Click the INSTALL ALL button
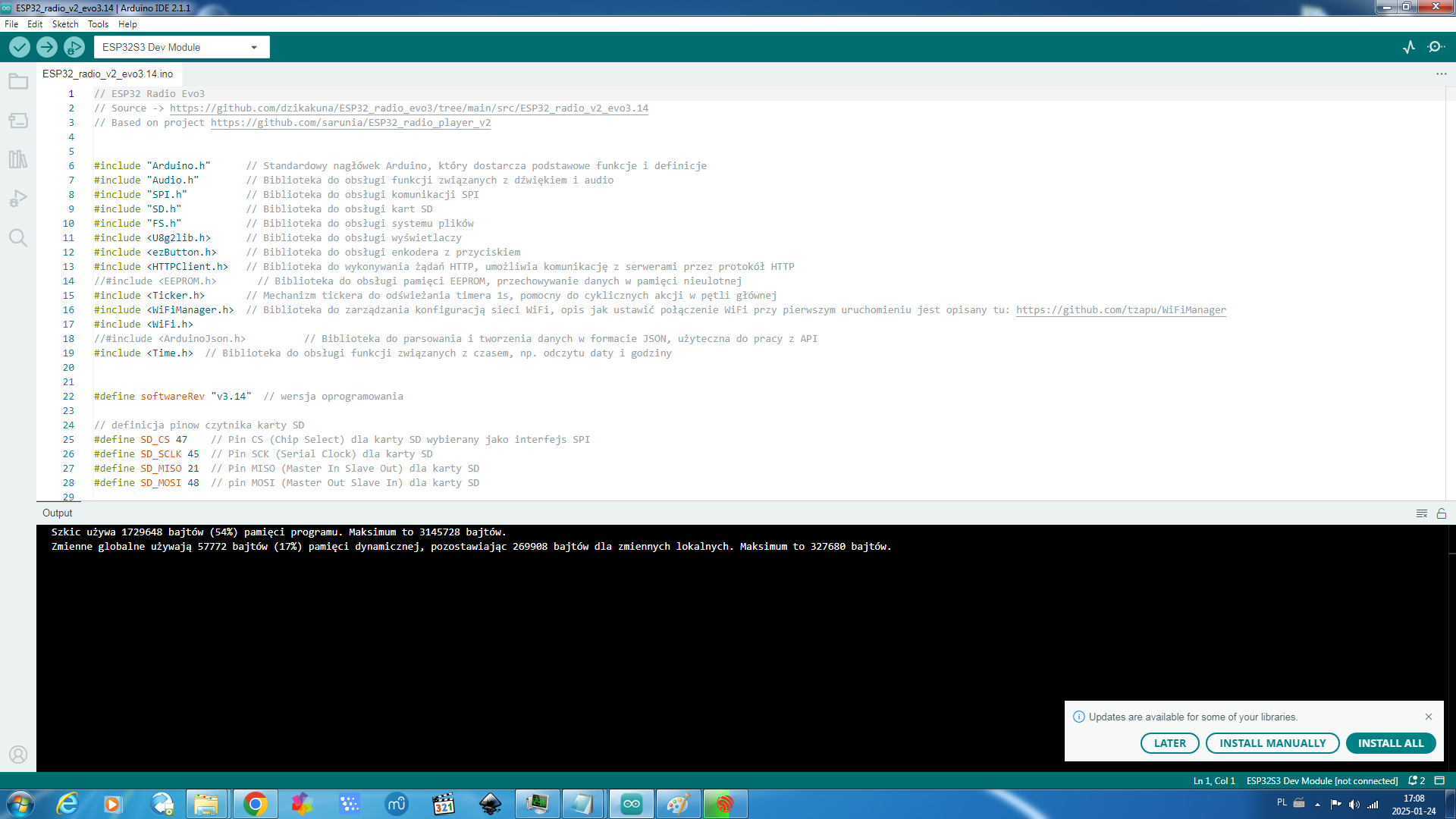The image size is (1456, 819). pos(1391,743)
